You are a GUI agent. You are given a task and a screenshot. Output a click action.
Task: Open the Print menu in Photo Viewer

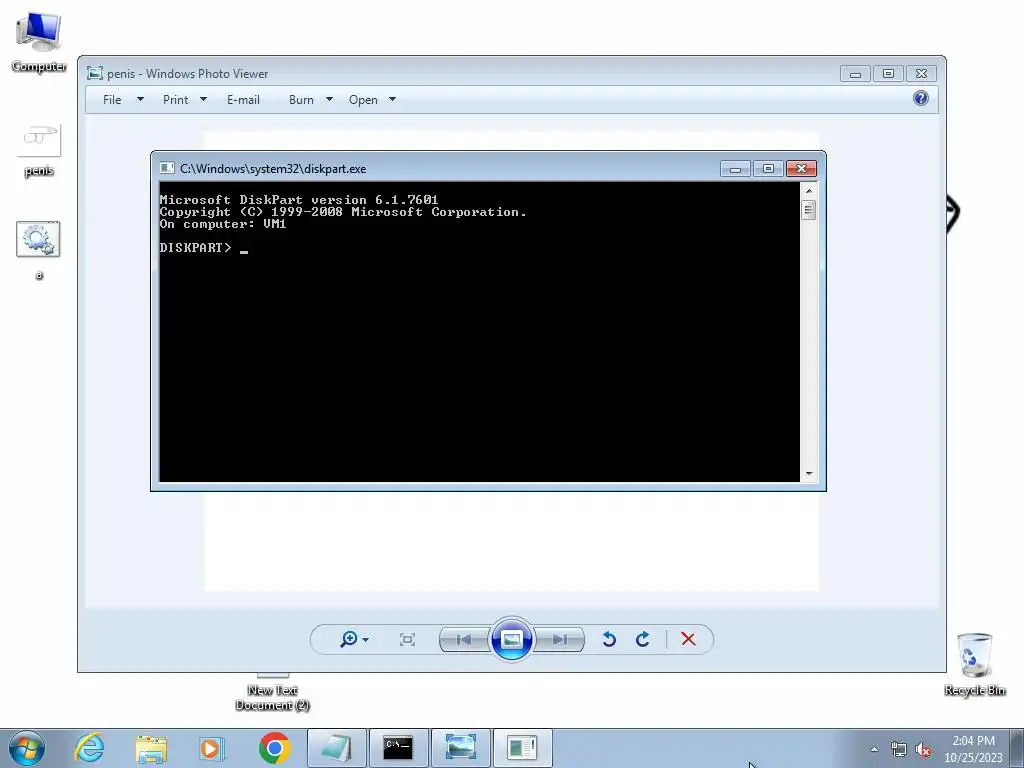175,100
